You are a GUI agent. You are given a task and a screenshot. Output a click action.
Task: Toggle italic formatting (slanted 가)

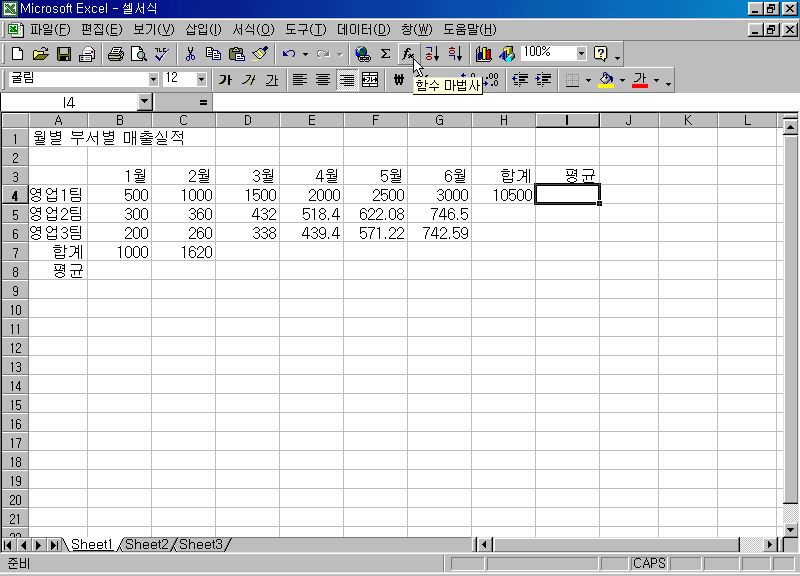pos(248,80)
